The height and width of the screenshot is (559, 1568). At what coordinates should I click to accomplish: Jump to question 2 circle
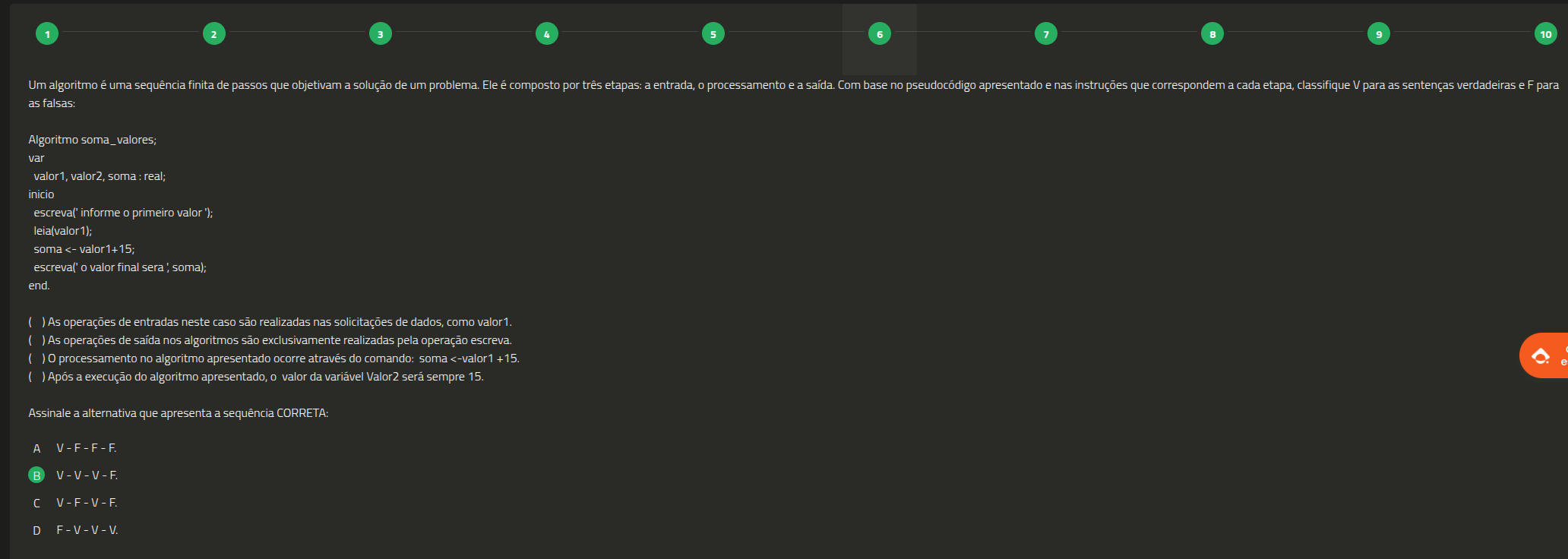[213, 33]
